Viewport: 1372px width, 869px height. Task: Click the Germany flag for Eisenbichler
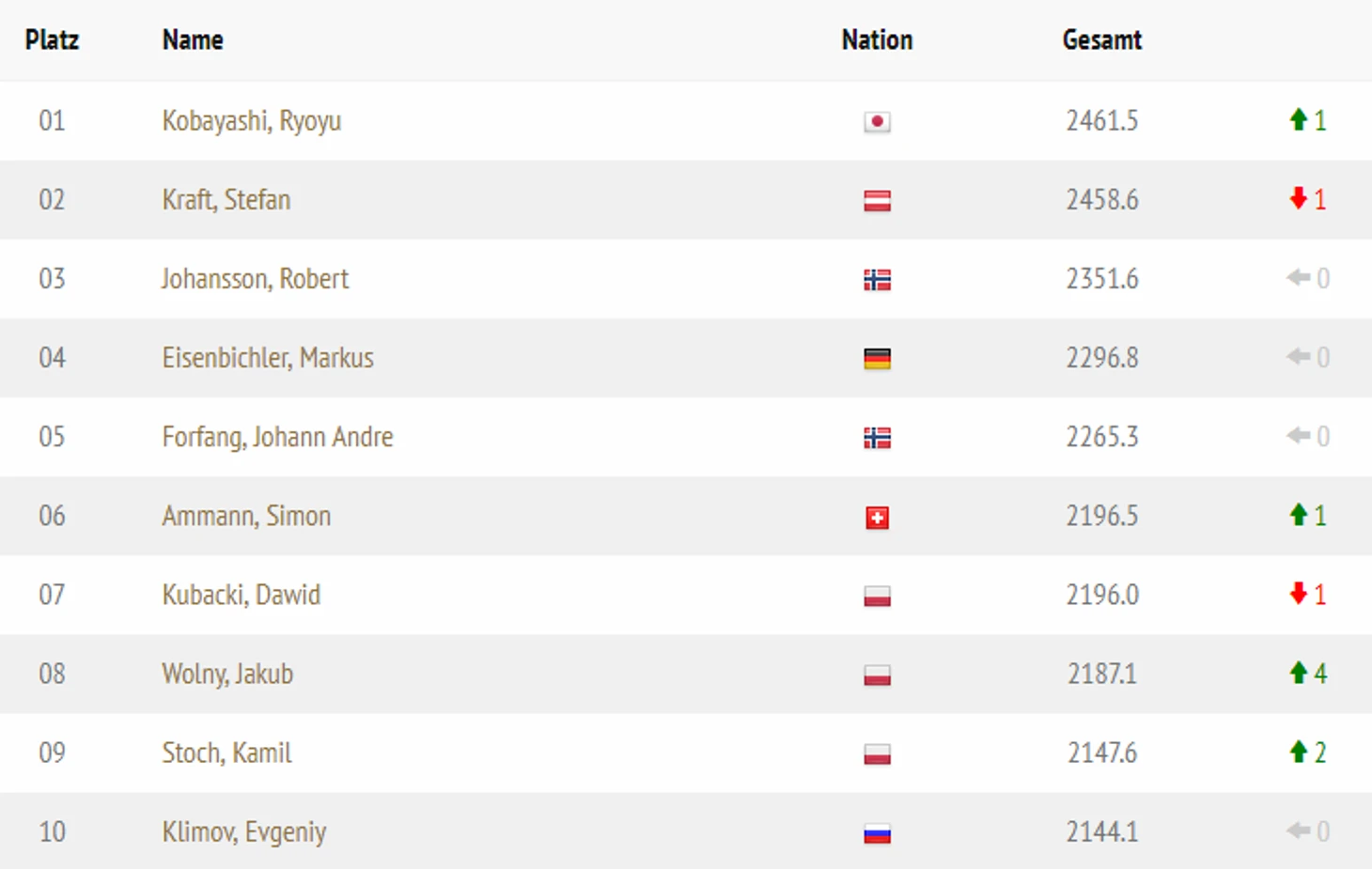[x=877, y=359]
